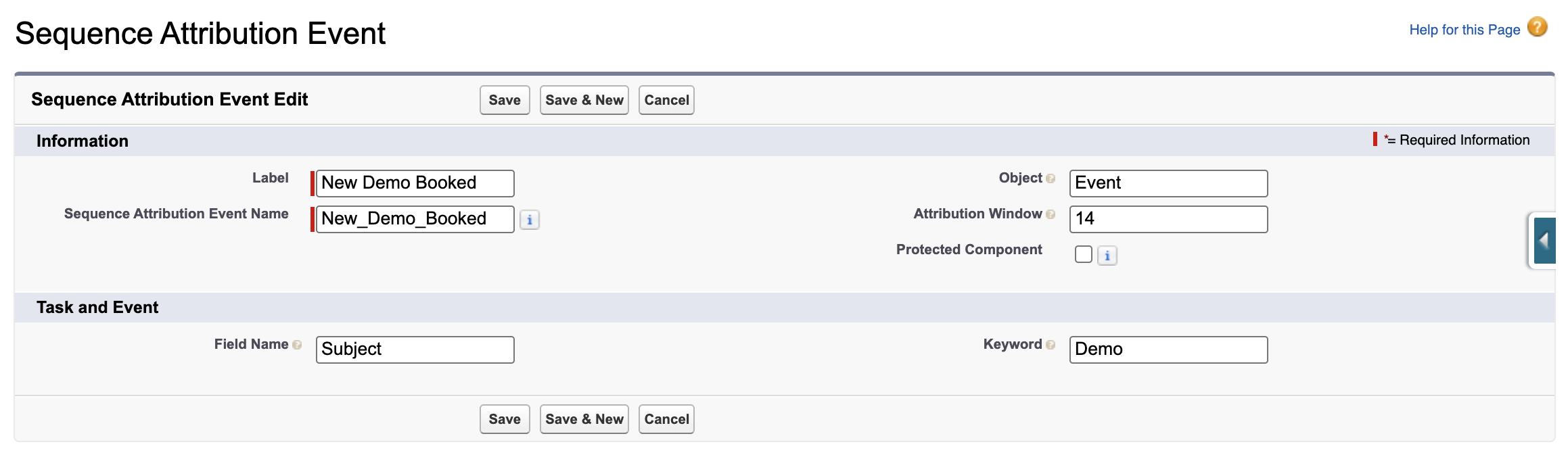Open the Object field help tooltip
The width and height of the screenshot is (1568, 457).
tap(1050, 178)
